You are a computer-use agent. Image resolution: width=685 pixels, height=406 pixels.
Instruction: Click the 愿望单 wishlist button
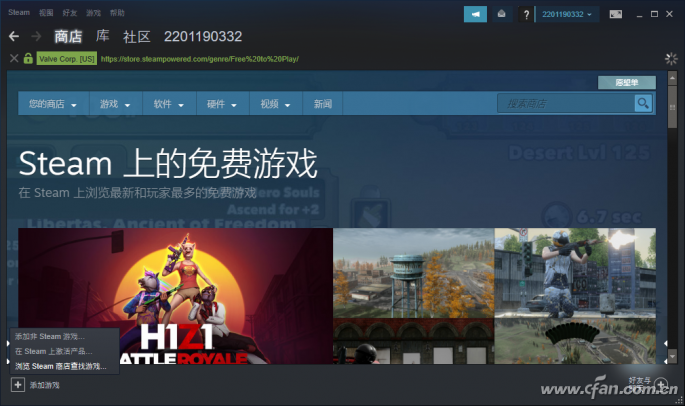626,83
